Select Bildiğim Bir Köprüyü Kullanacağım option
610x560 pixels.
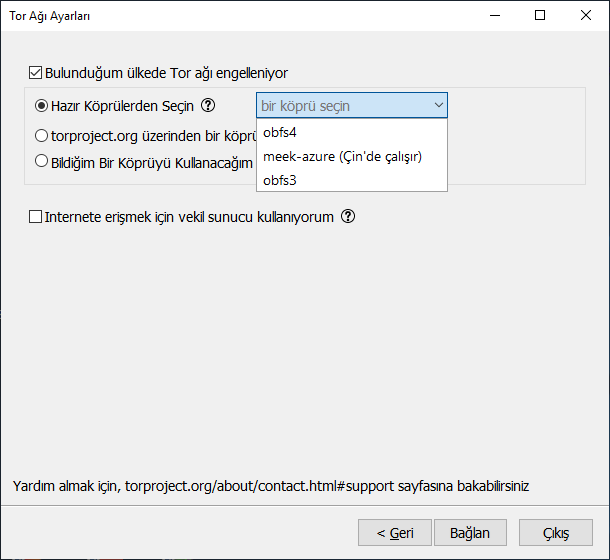coord(42,160)
